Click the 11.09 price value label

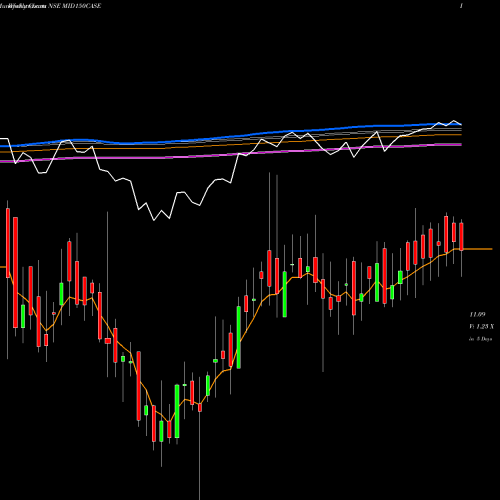477,315
